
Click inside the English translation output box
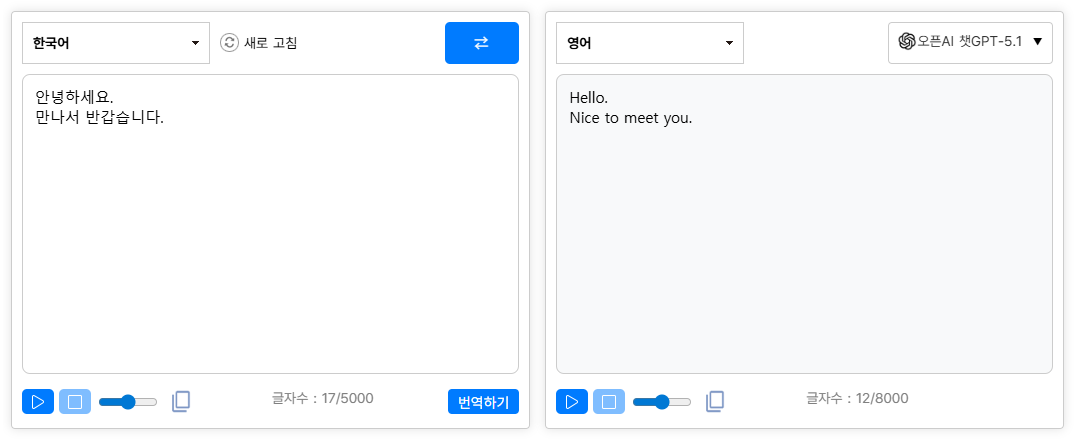click(804, 250)
